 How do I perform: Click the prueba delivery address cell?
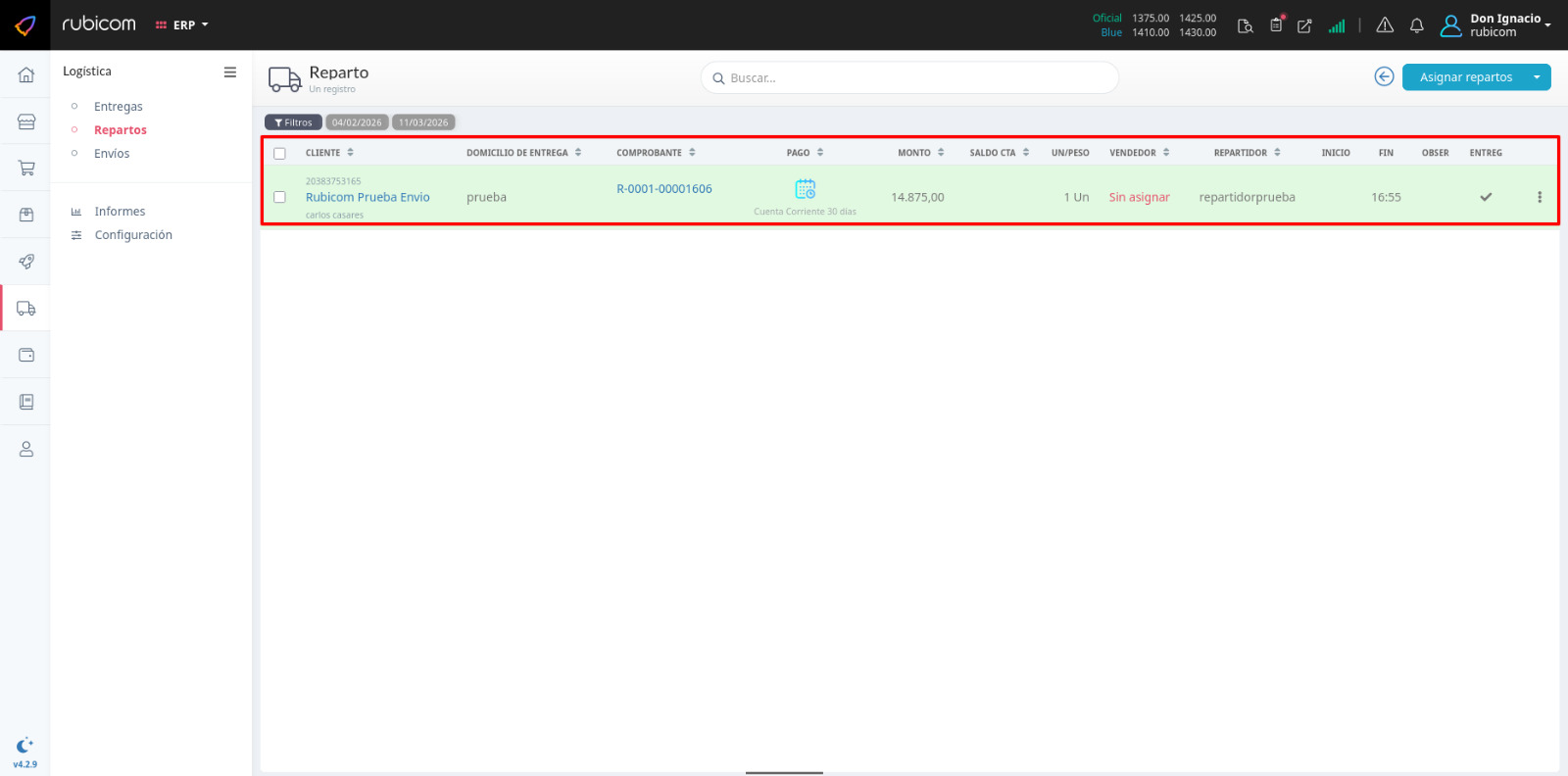point(486,197)
